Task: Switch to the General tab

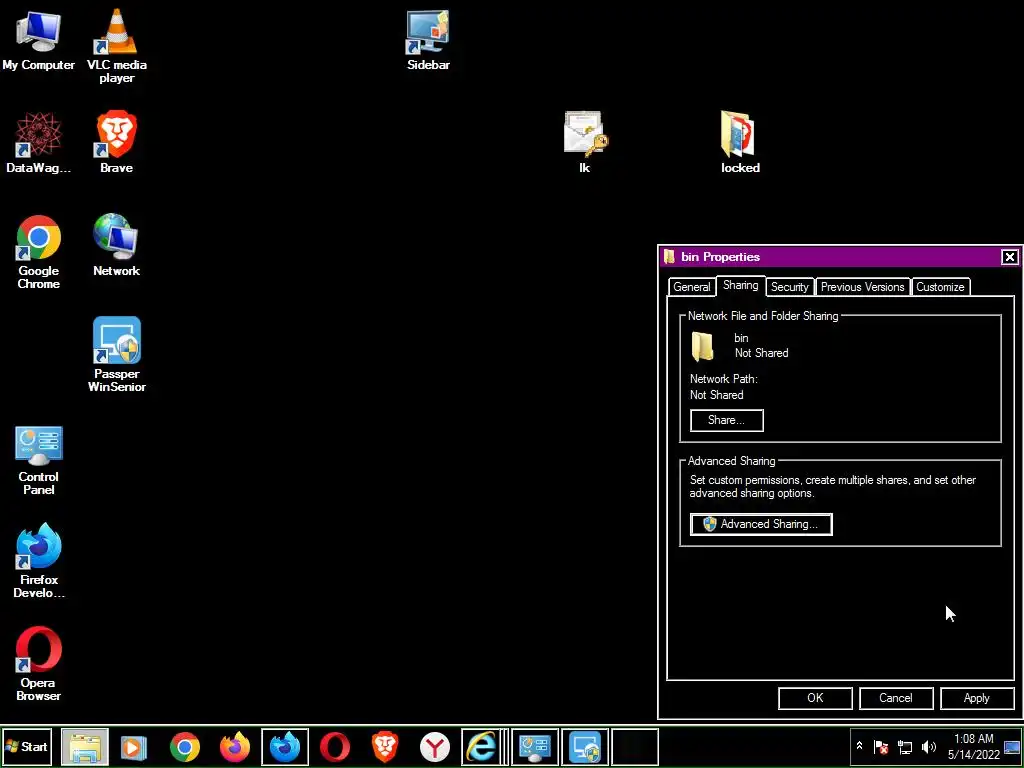Action: coord(692,287)
